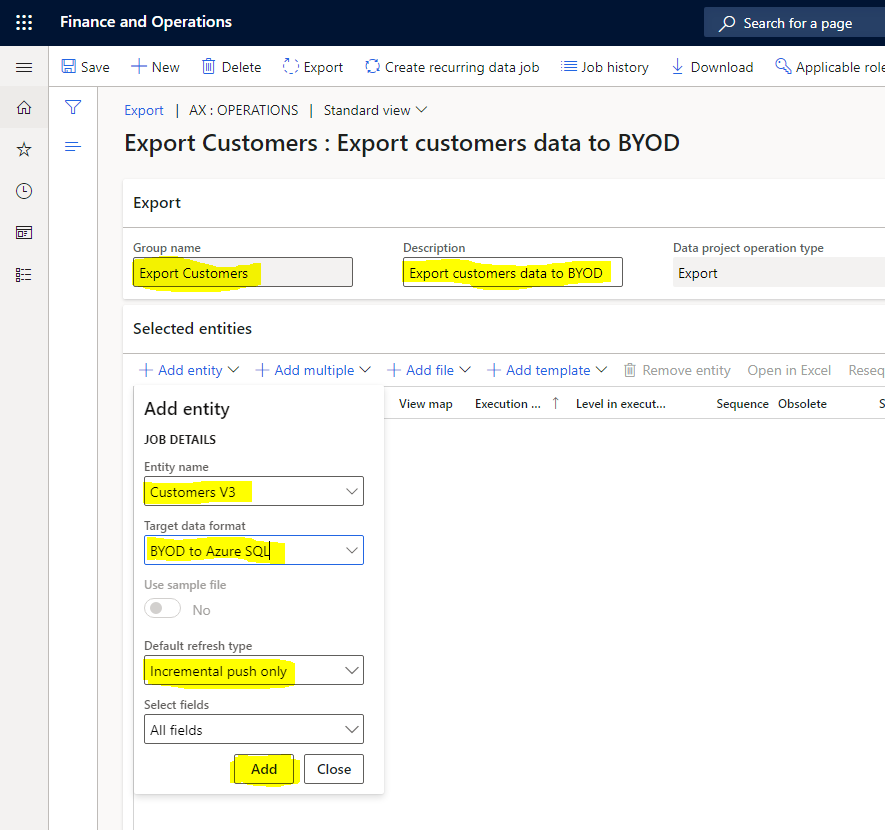Screen dimensions: 885x830
Task: Click the Export section header
Action: [157, 203]
